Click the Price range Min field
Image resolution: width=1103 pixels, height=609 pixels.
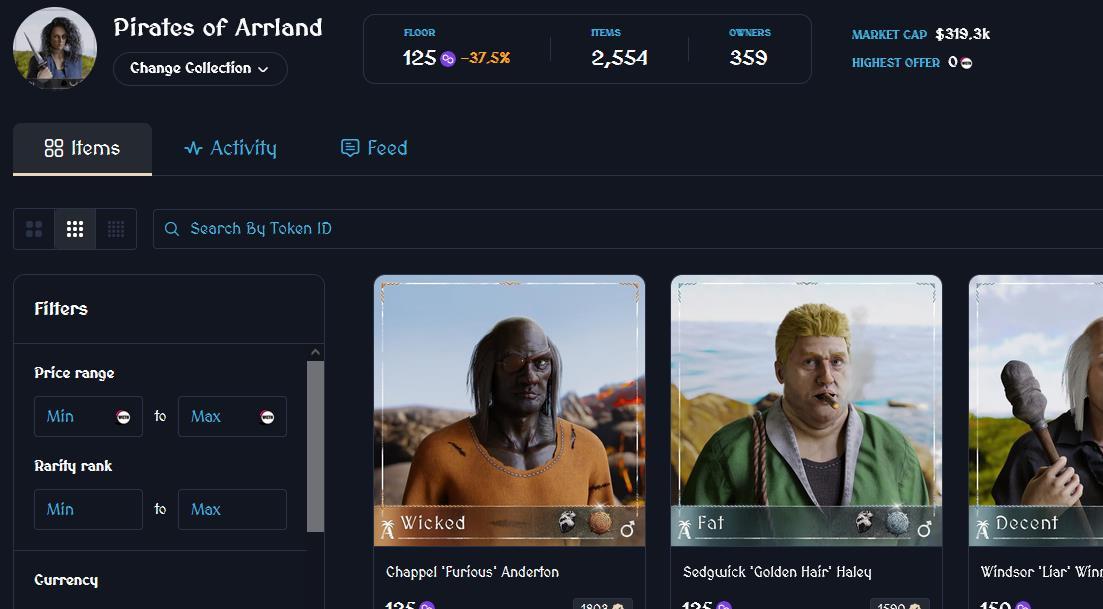(89, 416)
